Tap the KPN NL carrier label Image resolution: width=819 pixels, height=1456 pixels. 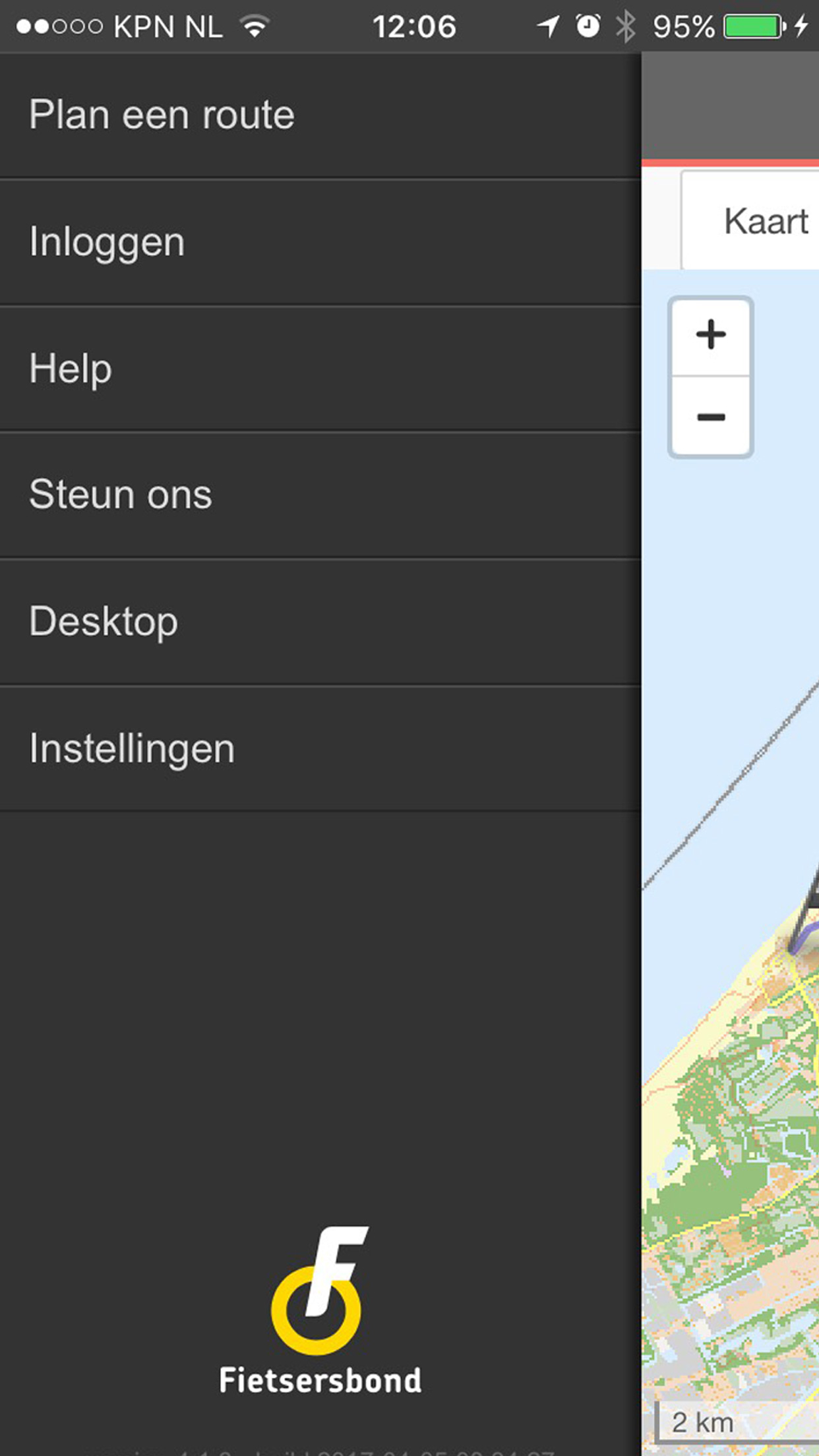pos(168,26)
